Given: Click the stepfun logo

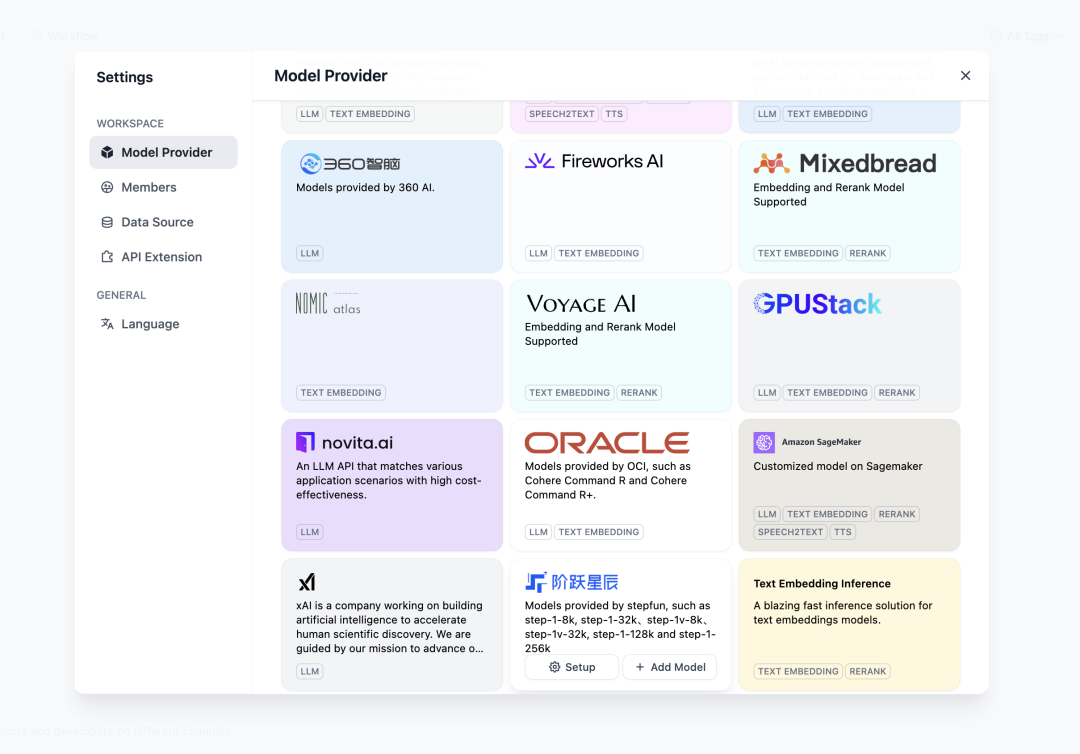Looking at the screenshot, I should [x=572, y=582].
